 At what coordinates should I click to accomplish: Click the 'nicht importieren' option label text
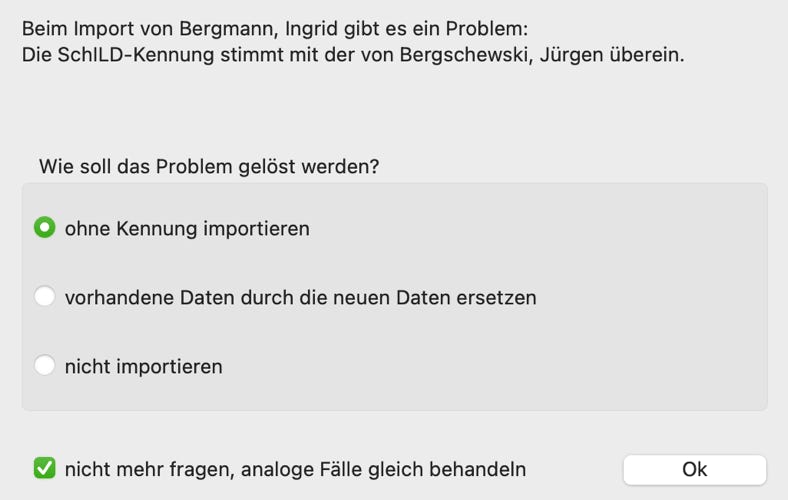[x=143, y=367]
